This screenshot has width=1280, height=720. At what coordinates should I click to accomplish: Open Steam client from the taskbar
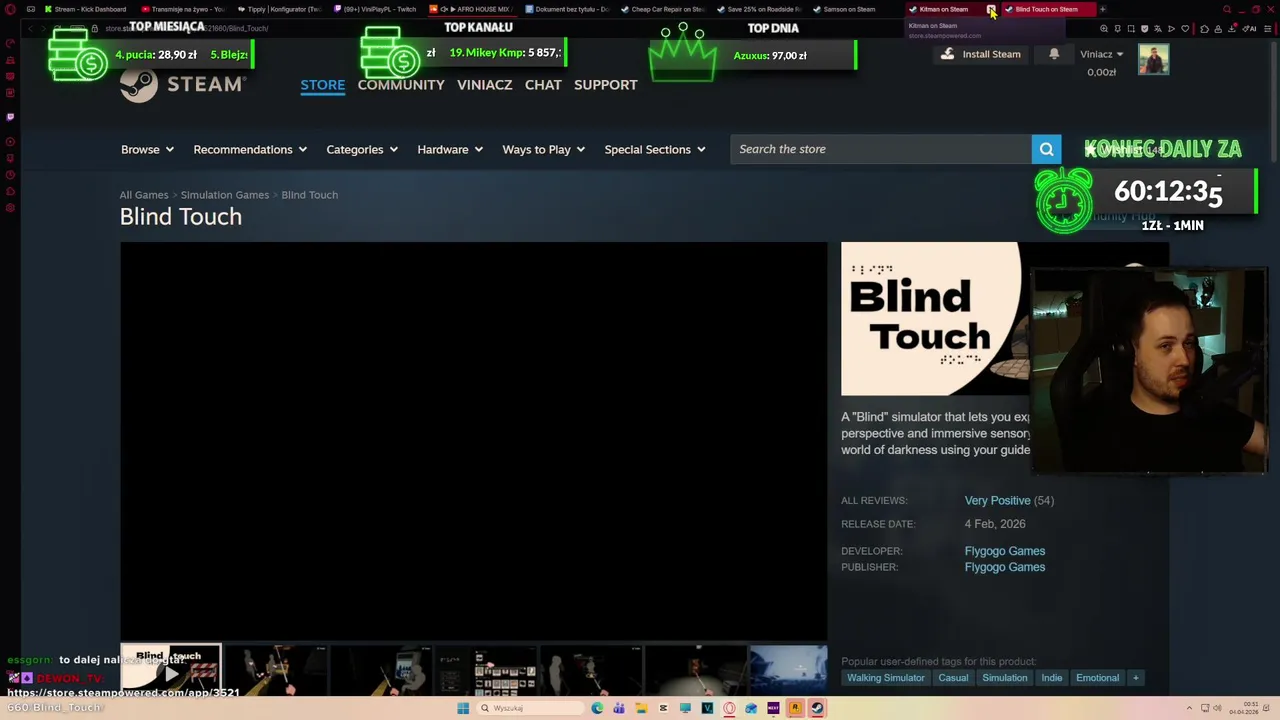(817, 708)
